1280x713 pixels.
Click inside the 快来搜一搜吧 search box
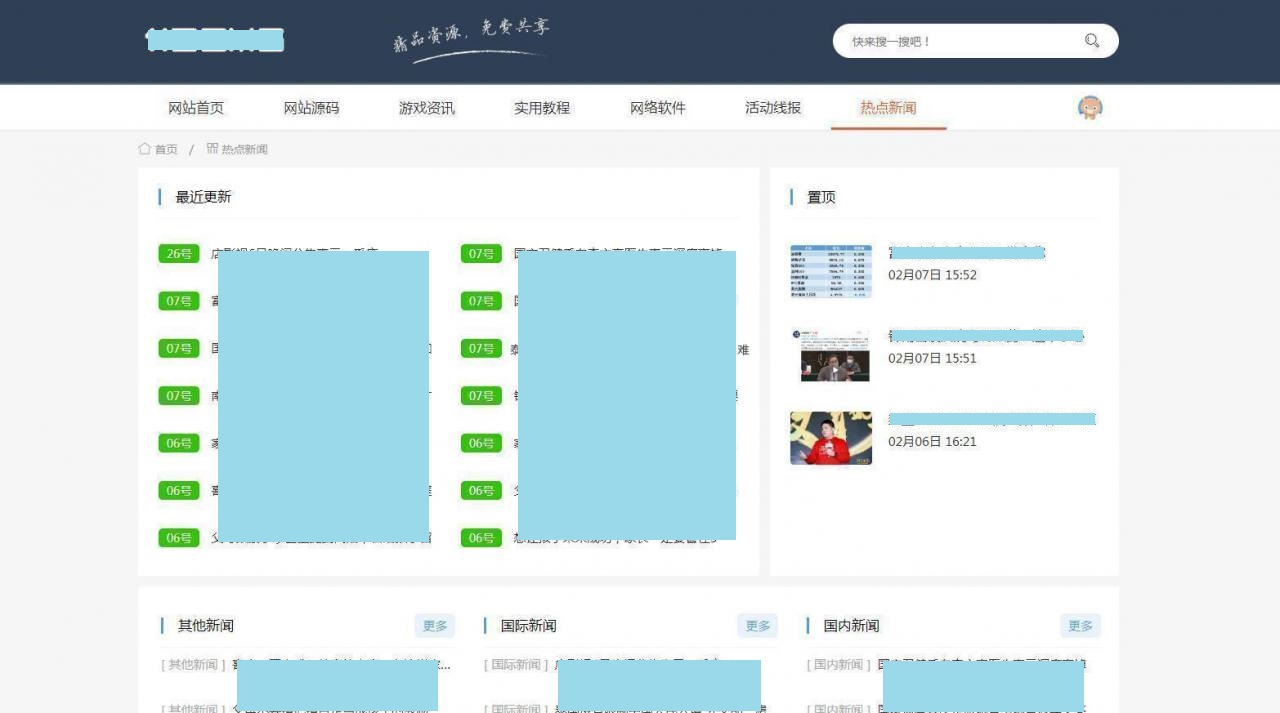click(x=950, y=41)
